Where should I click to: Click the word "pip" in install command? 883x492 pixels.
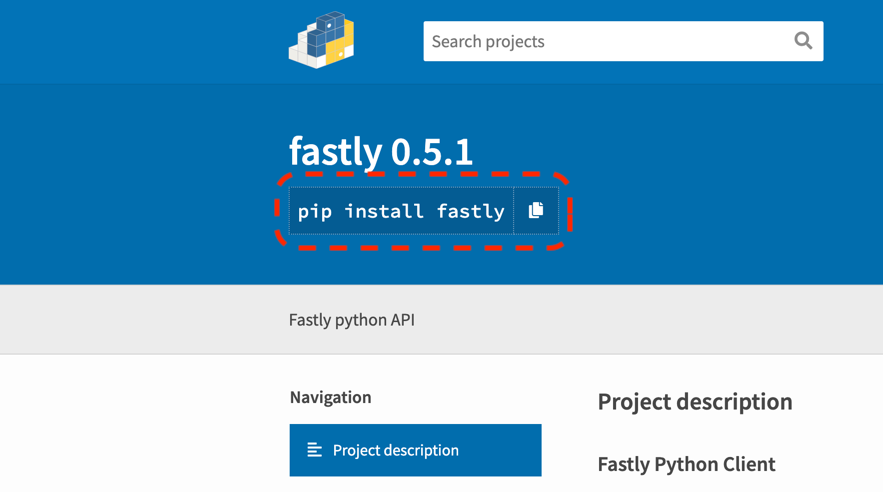click(315, 211)
